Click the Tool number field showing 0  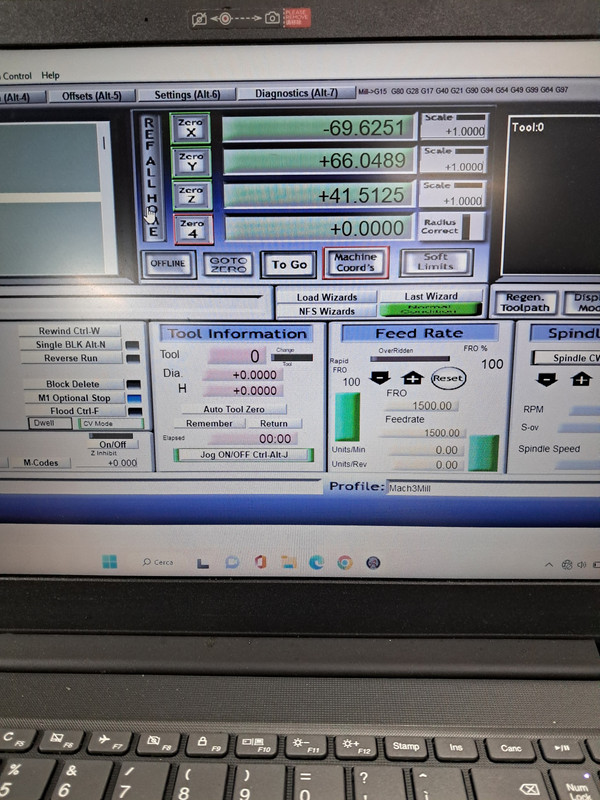[x=237, y=356]
